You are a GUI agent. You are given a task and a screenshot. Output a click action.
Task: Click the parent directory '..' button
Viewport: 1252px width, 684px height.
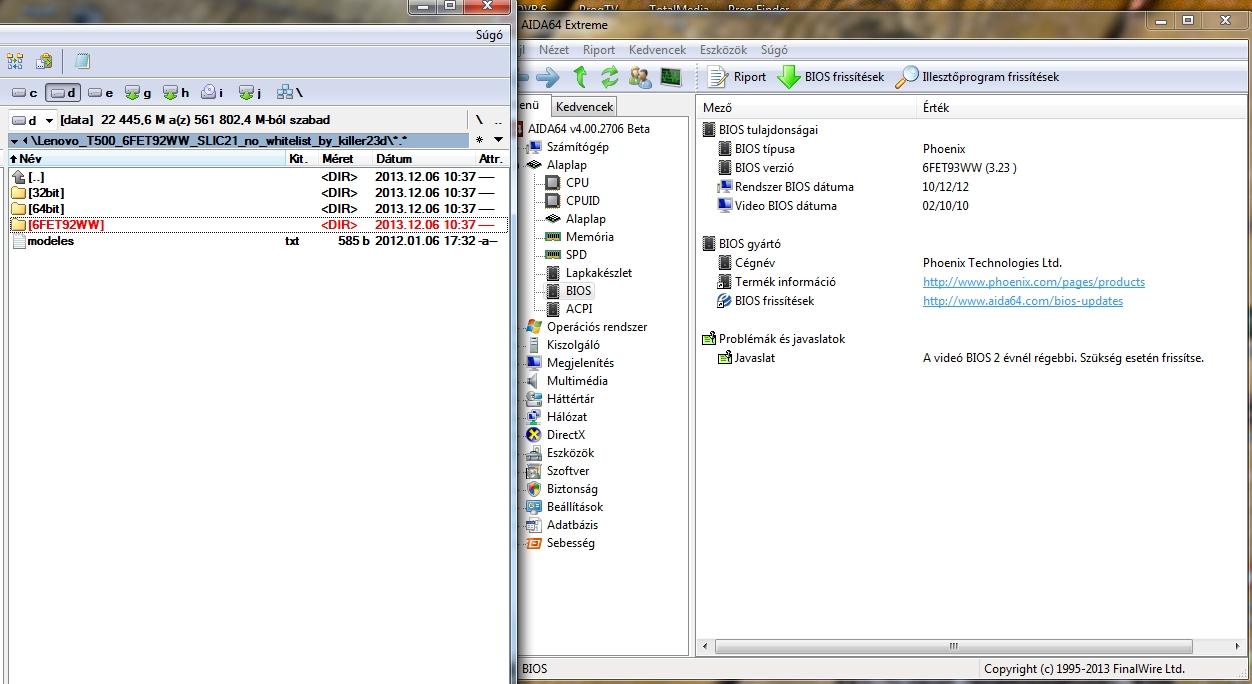(497, 120)
